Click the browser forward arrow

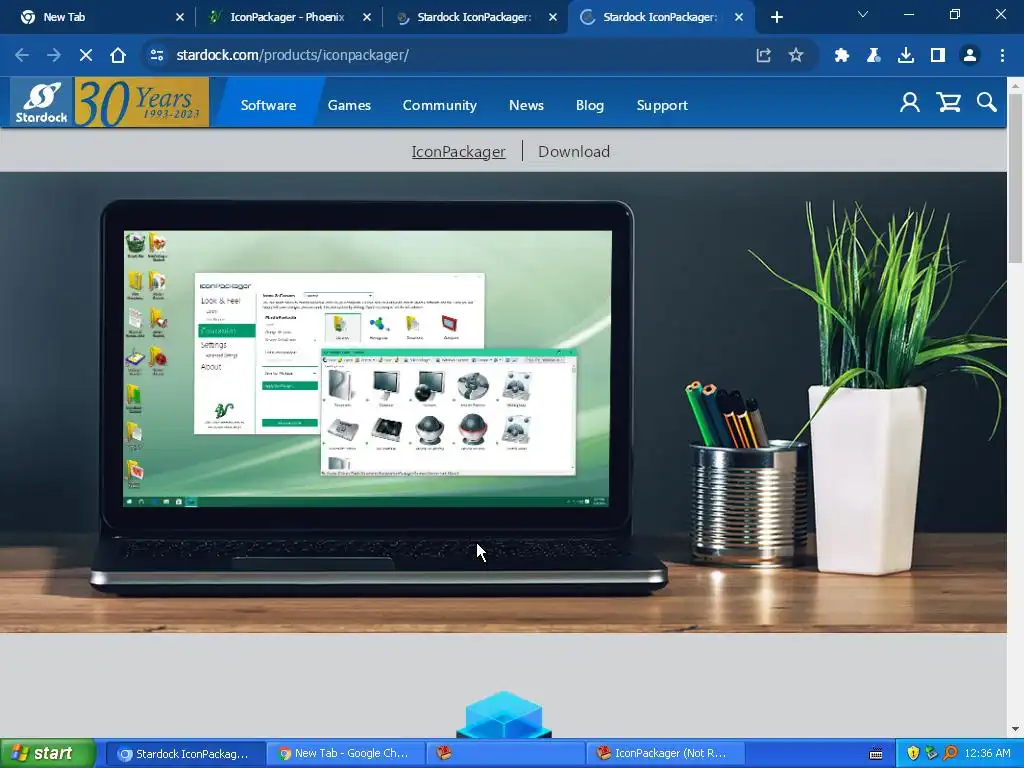point(54,56)
